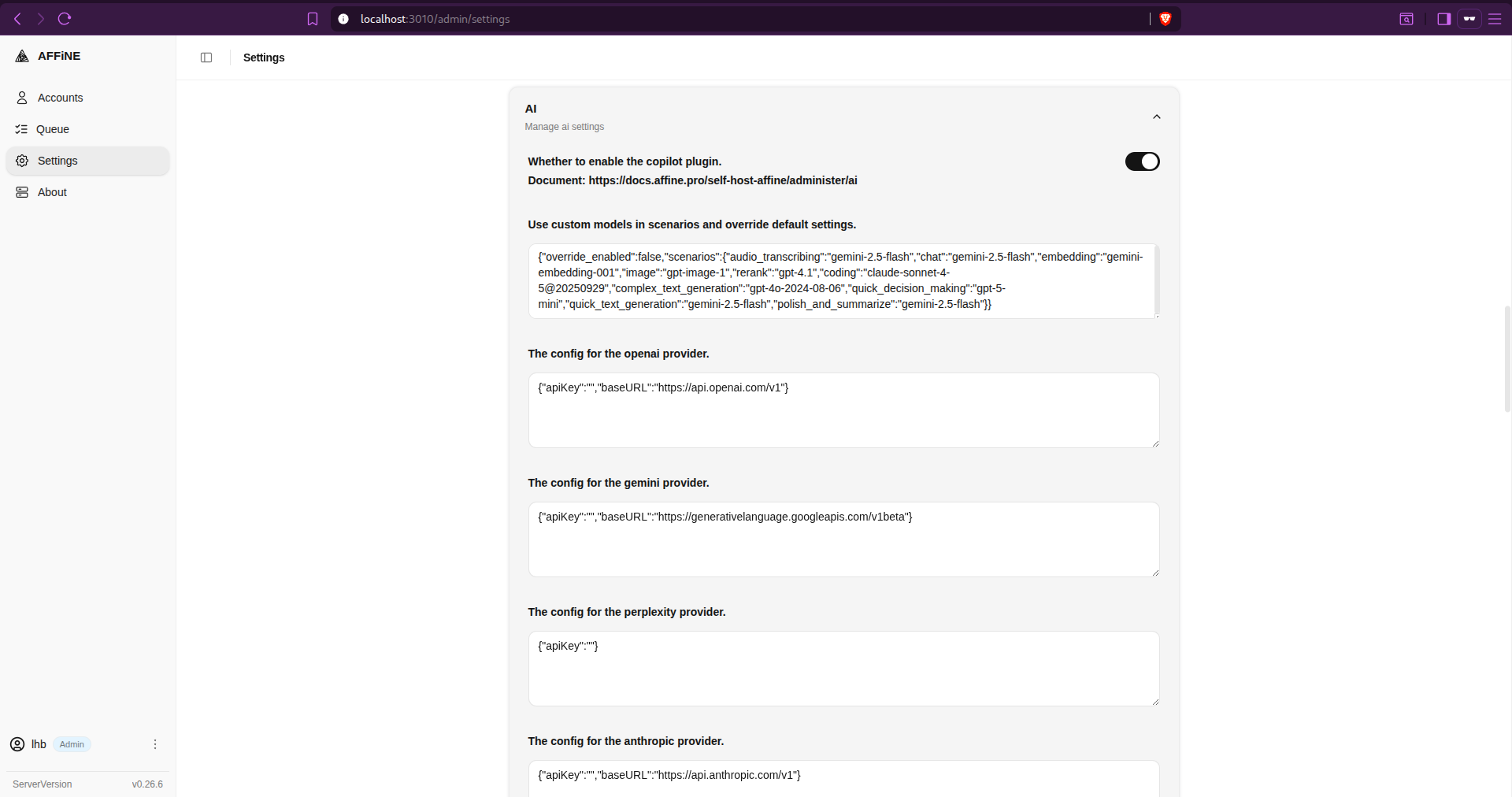Open the About page in sidebar
This screenshot has width=1512, height=797.
click(x=87, y=192)
